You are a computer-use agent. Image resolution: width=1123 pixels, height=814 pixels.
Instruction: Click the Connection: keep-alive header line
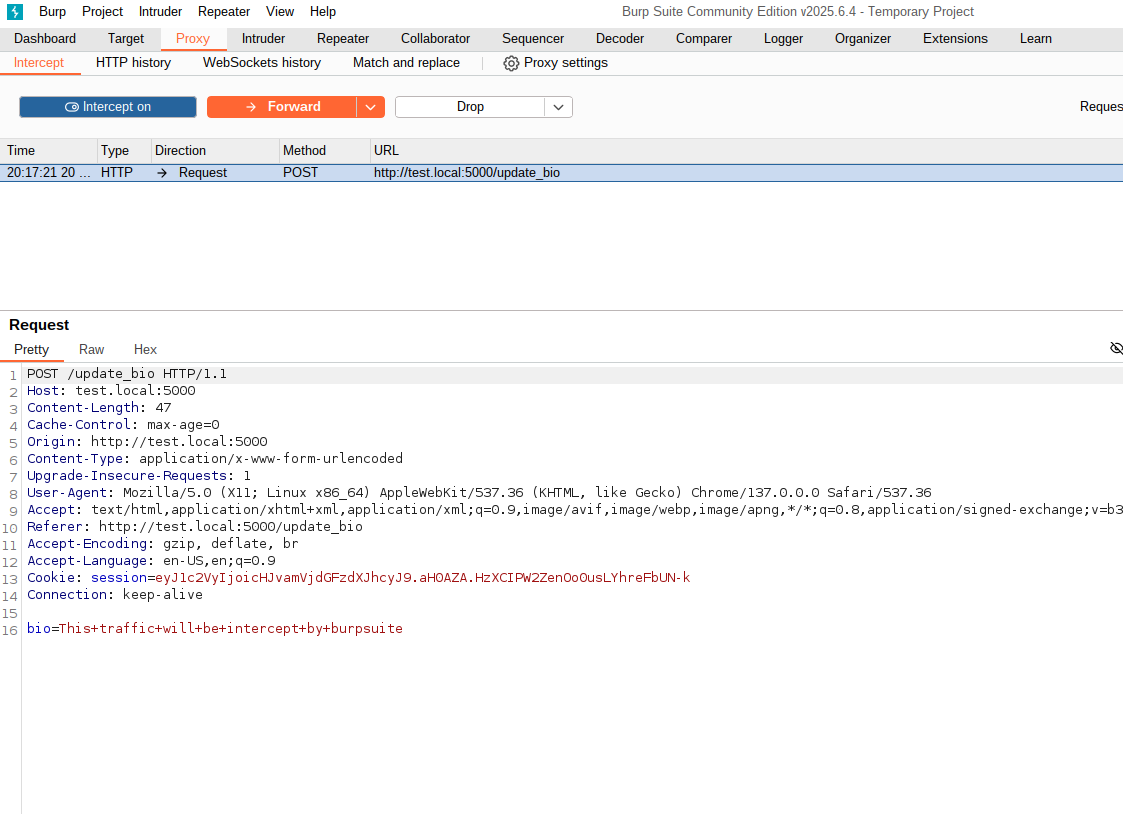(115, 595)
